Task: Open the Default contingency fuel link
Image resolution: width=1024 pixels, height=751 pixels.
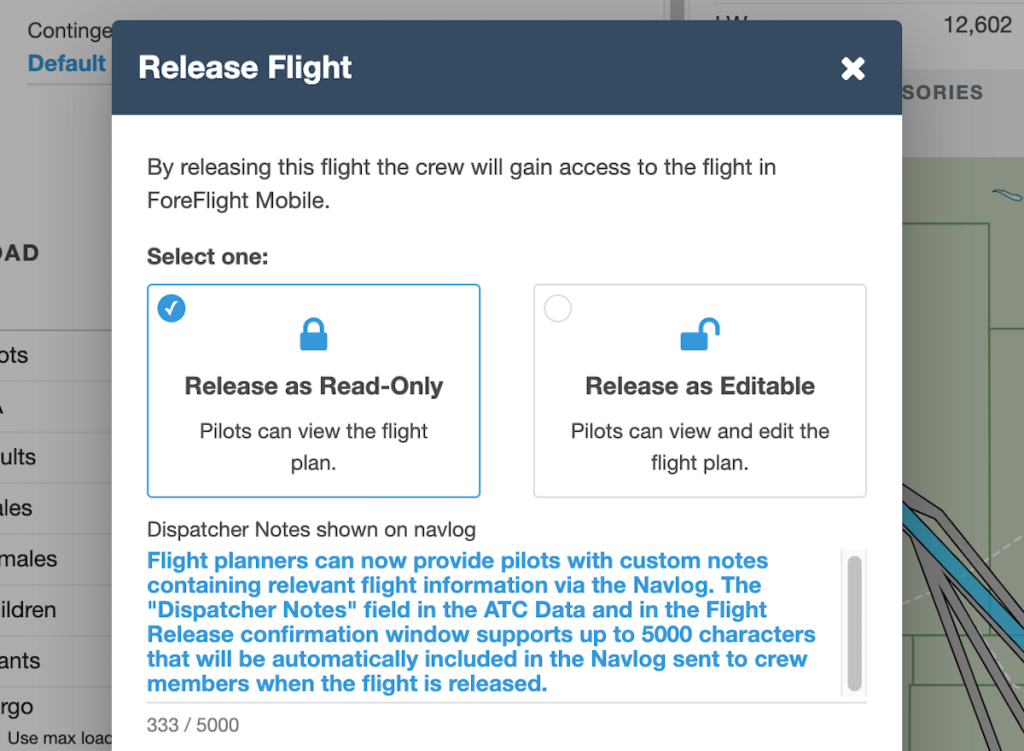Action: [x=67, y=63]
